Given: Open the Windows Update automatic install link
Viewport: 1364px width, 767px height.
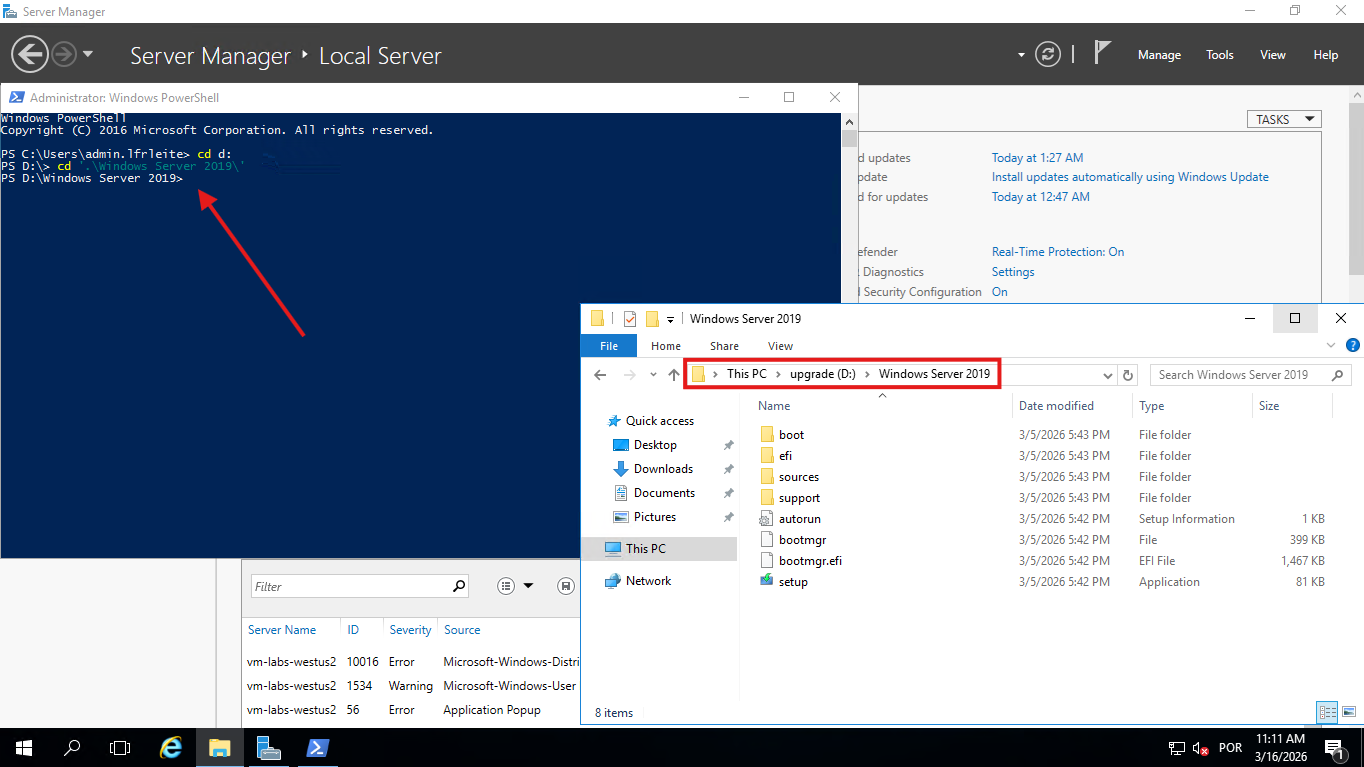Looking at the screenshot, I should 1129,177.
